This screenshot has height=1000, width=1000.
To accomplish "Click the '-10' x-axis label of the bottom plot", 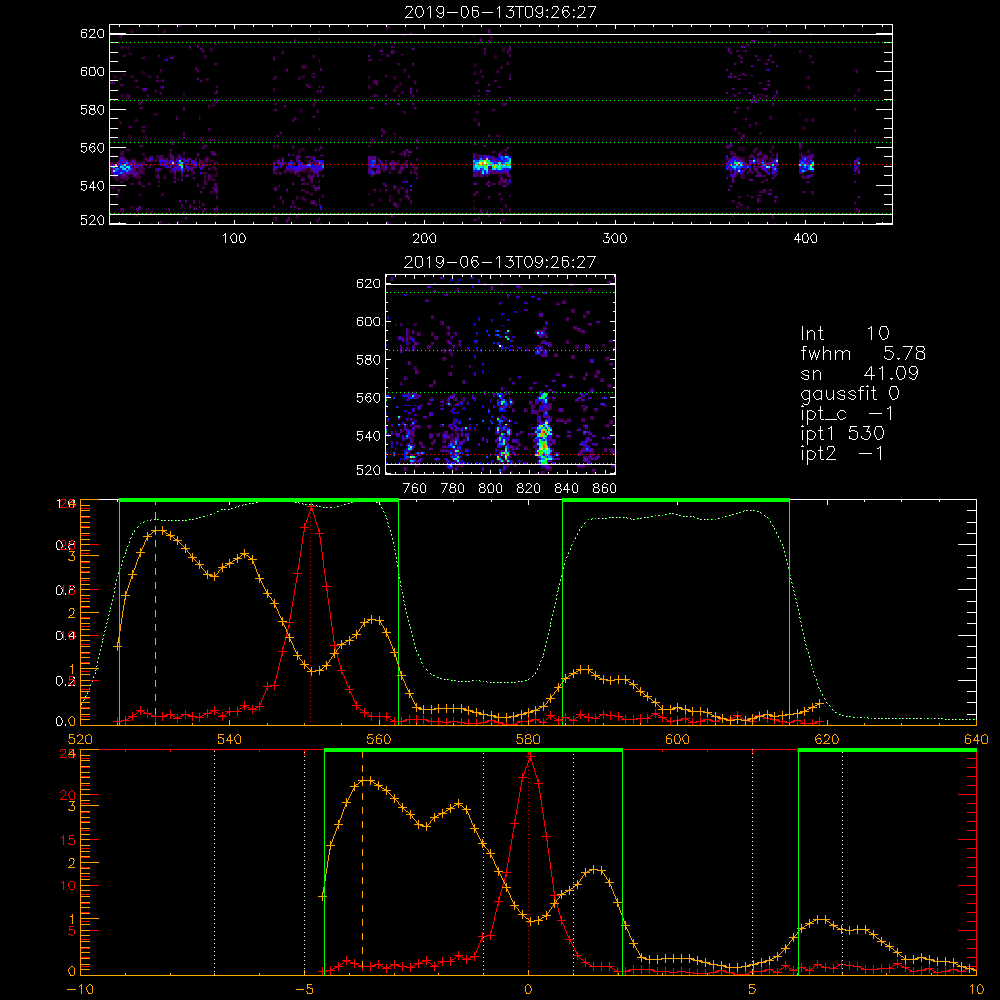I will coord(80,990).
